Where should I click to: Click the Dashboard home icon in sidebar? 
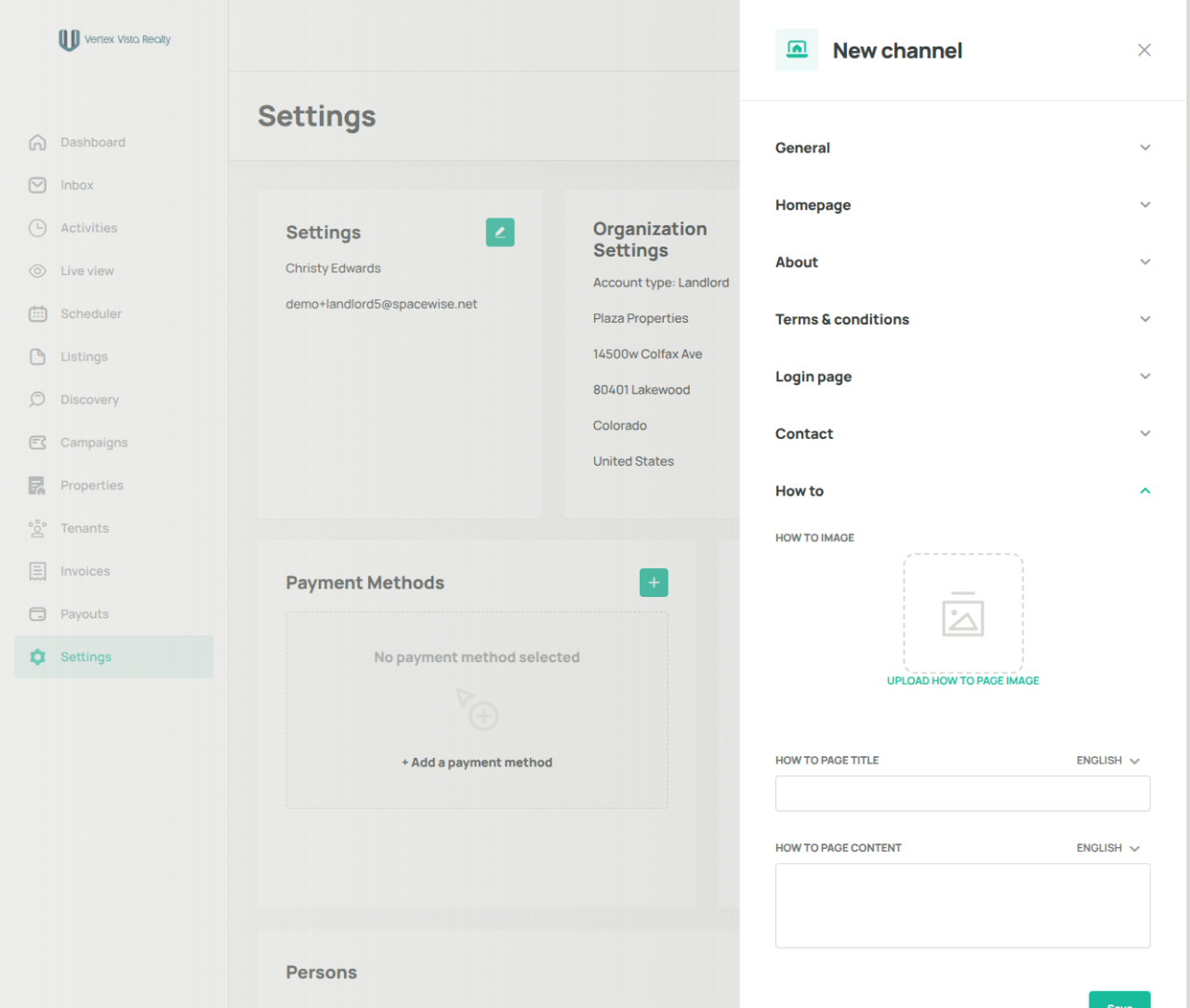tap(37, 142)
